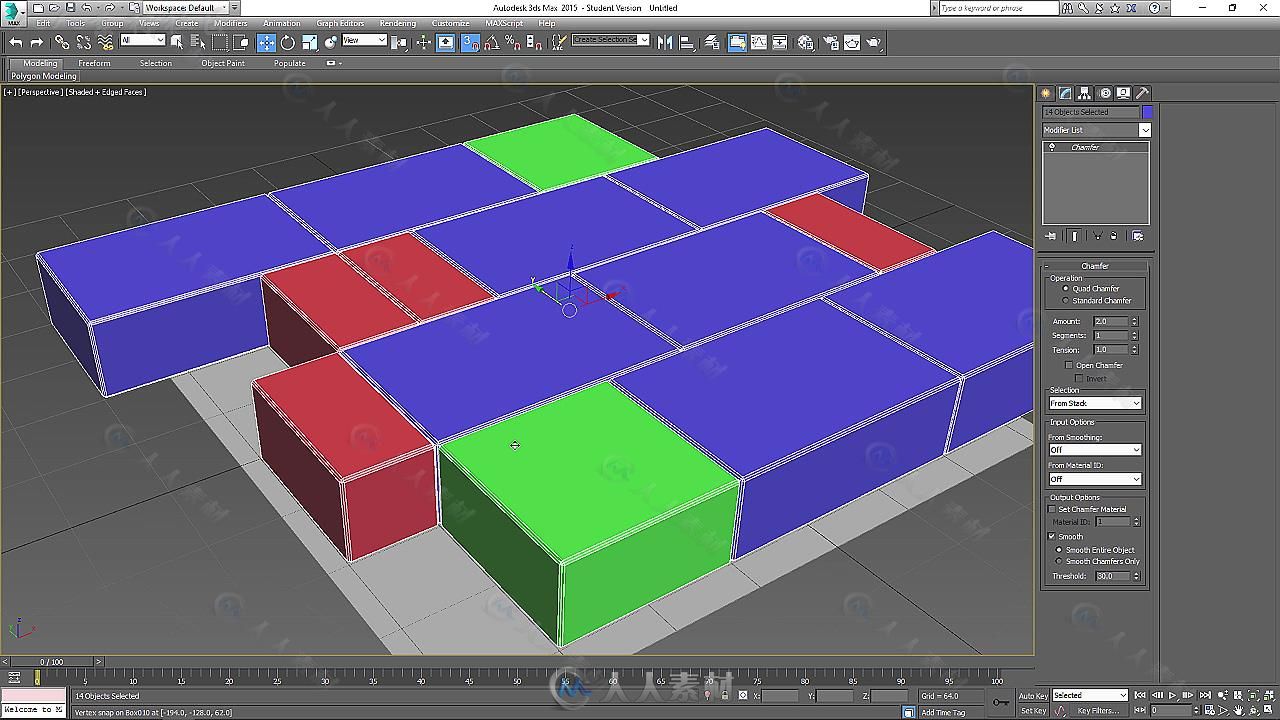
Task: Activate the Select and Scale tool
Action: click(x=310, y=42)
